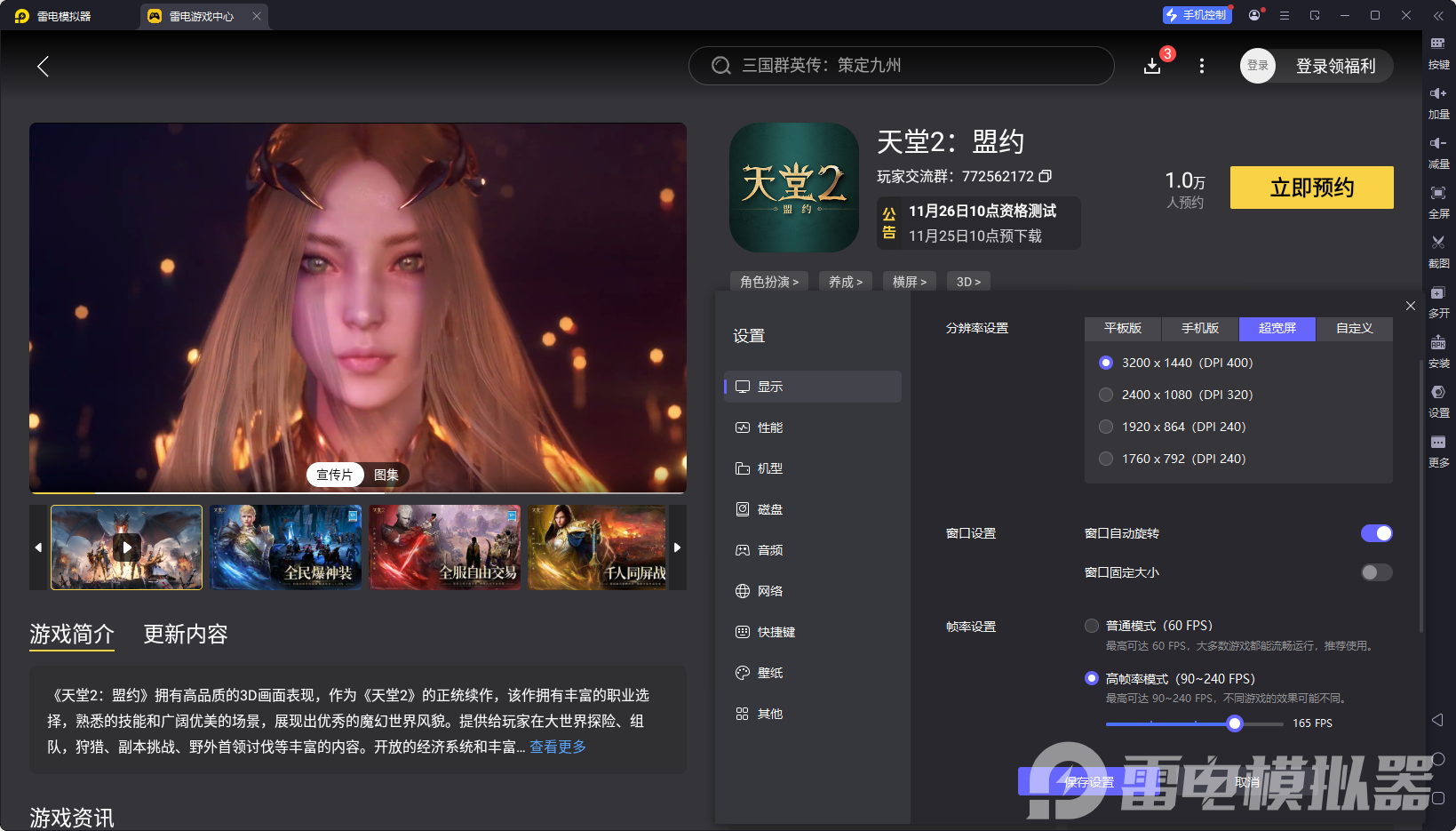Open 手机控制 phone control

pos(1197,14)
